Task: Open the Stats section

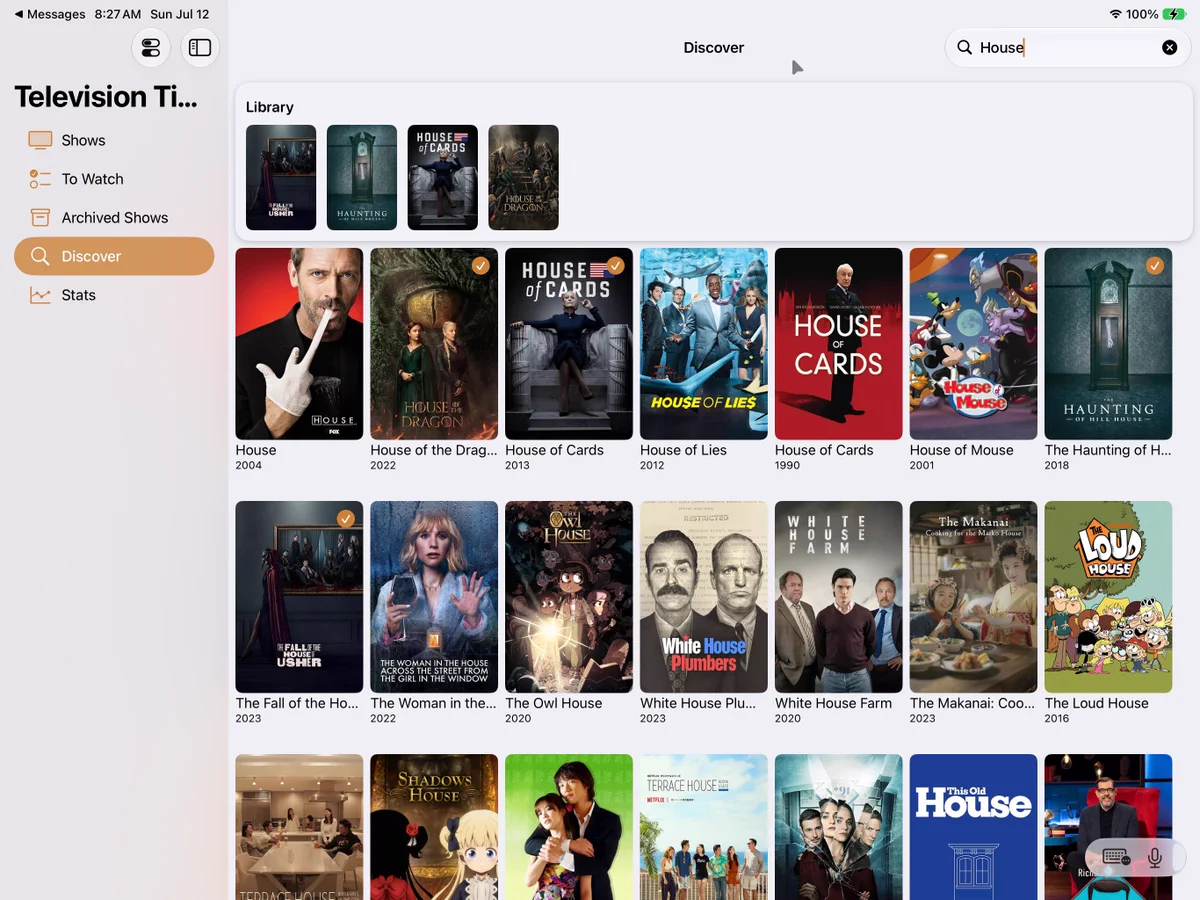Action: (x=114, y=295)
